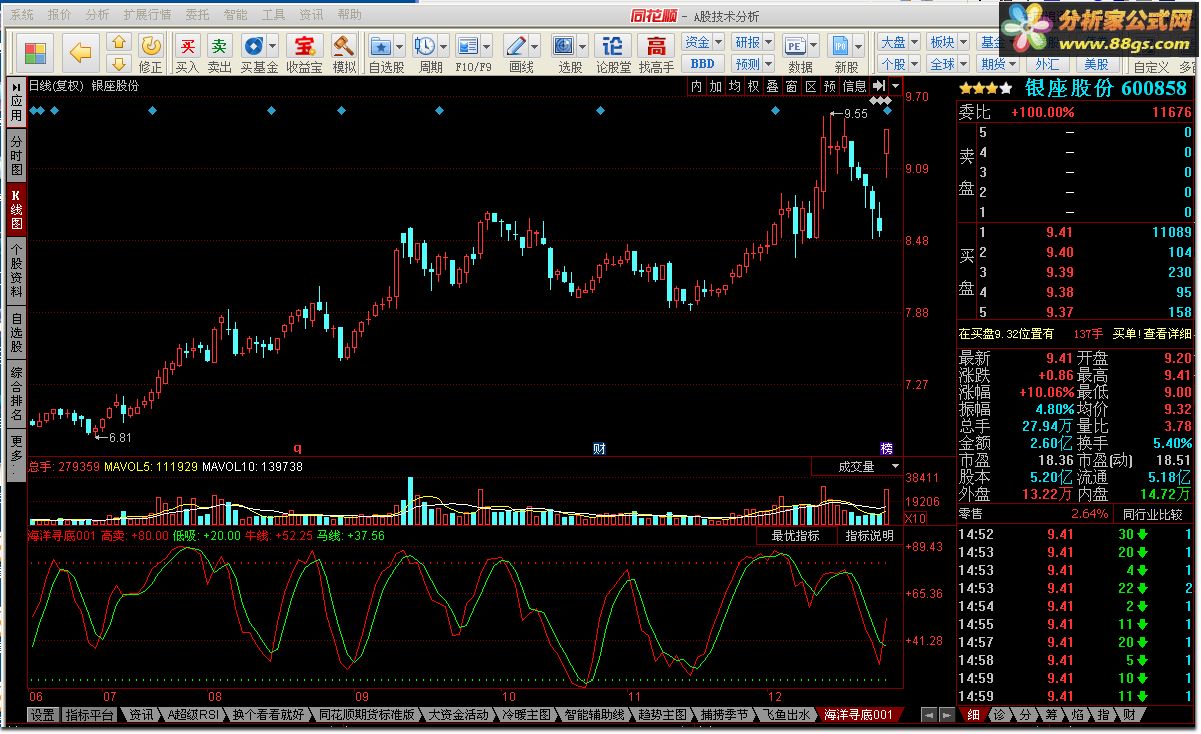Toggle the 信息 info option

click(855, 86)
